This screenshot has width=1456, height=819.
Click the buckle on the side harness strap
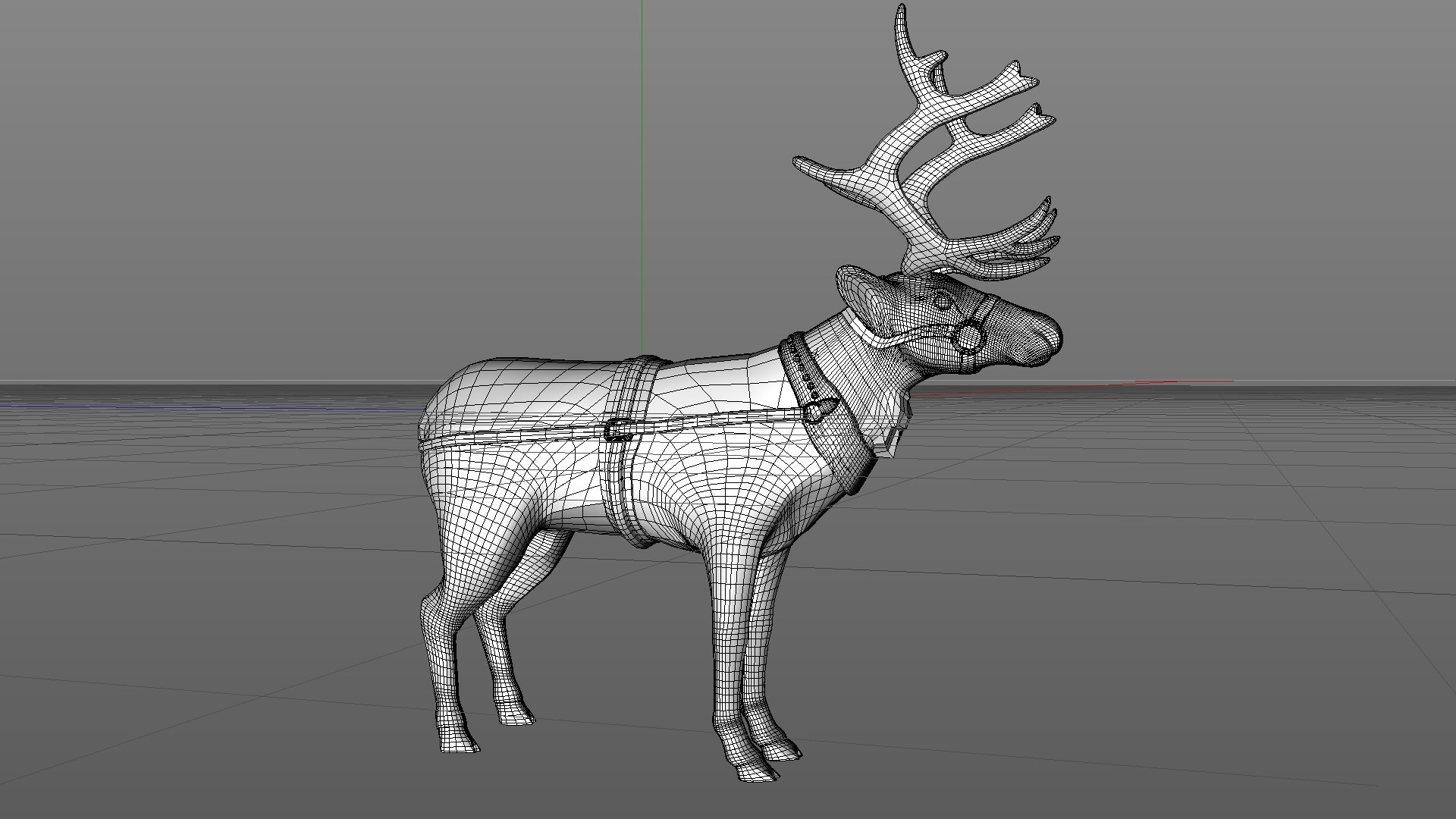[619, 431]
